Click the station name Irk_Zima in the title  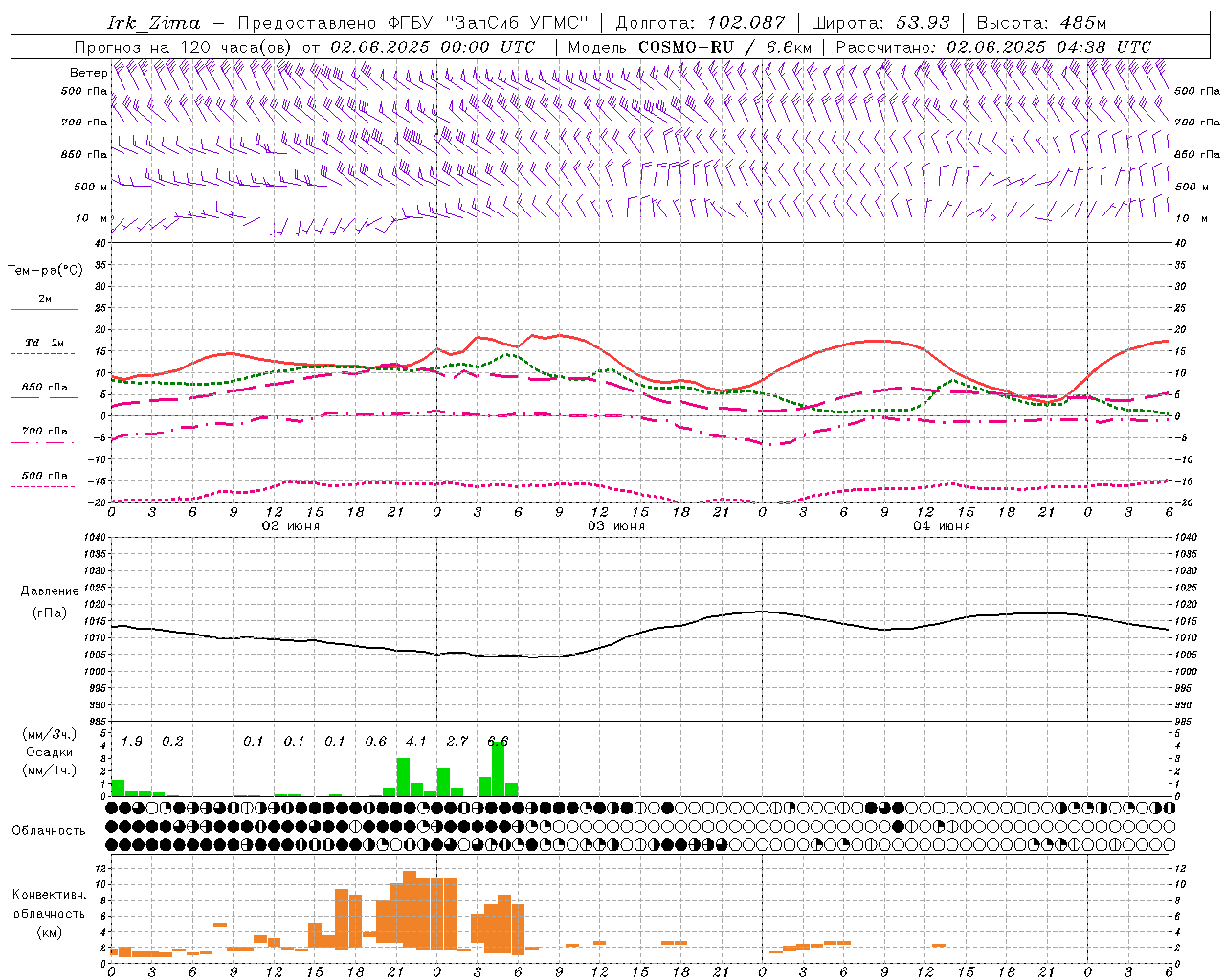pos(154,23)
